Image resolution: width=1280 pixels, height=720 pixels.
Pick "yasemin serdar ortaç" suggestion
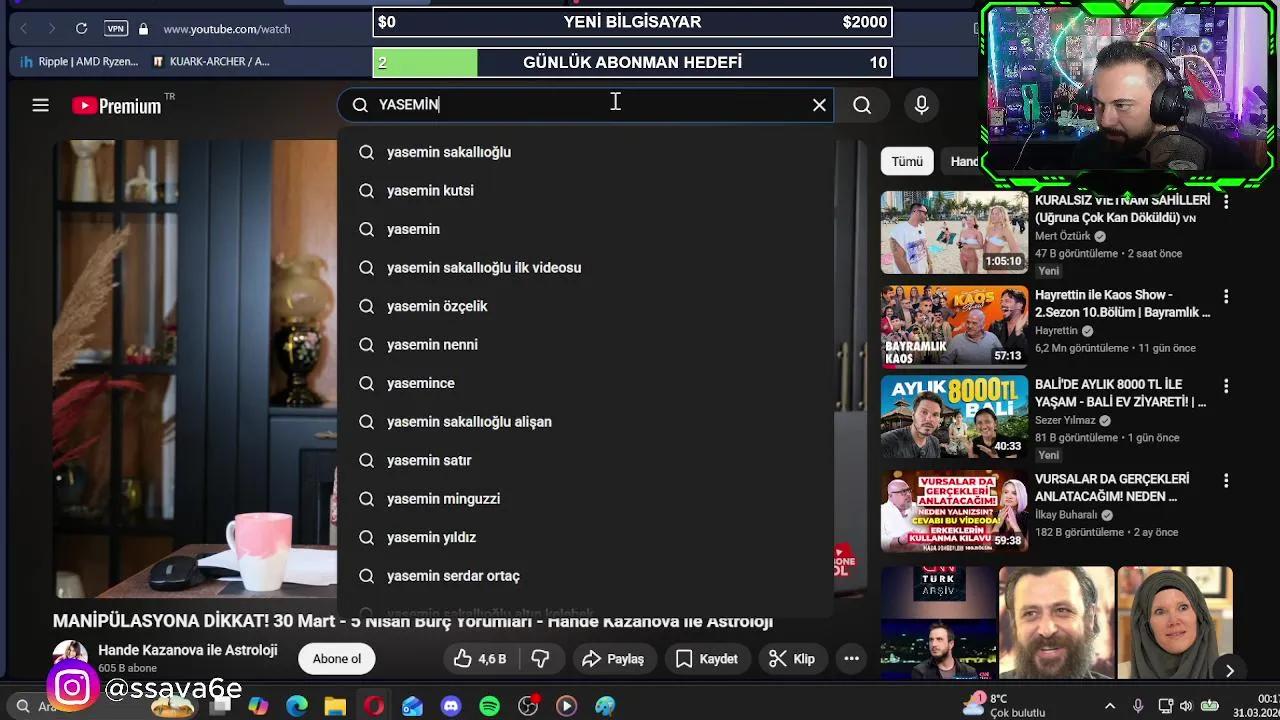(586, 575)
